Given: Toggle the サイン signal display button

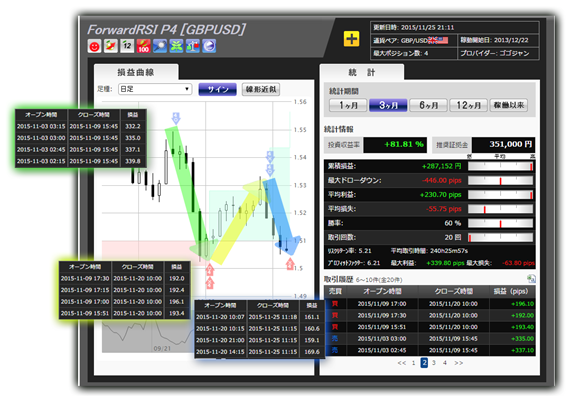Looking at the screenshot, I should point(217,89).
